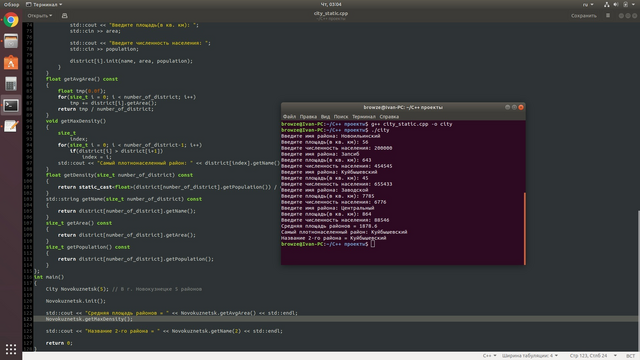The width and height of the screenshot is (640, 360).
Task: Open the C++ language selector in status bar
Action: pyautogui.click(x=489, y=356)
